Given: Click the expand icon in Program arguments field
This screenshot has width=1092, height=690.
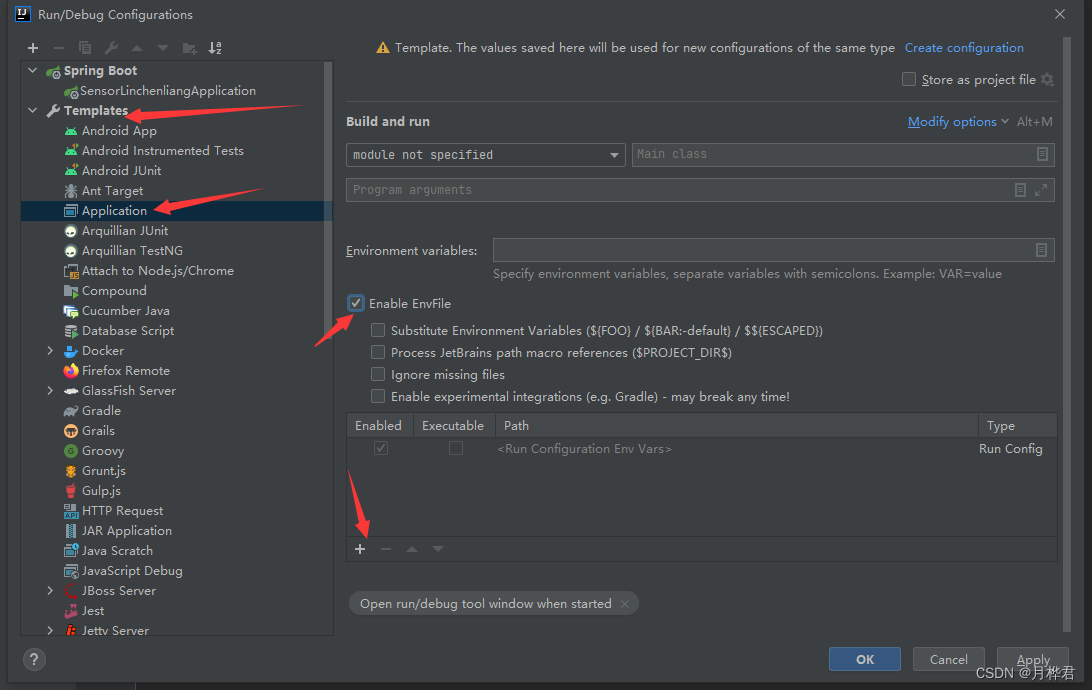Looking at the screenshot, I should 1040,190.
